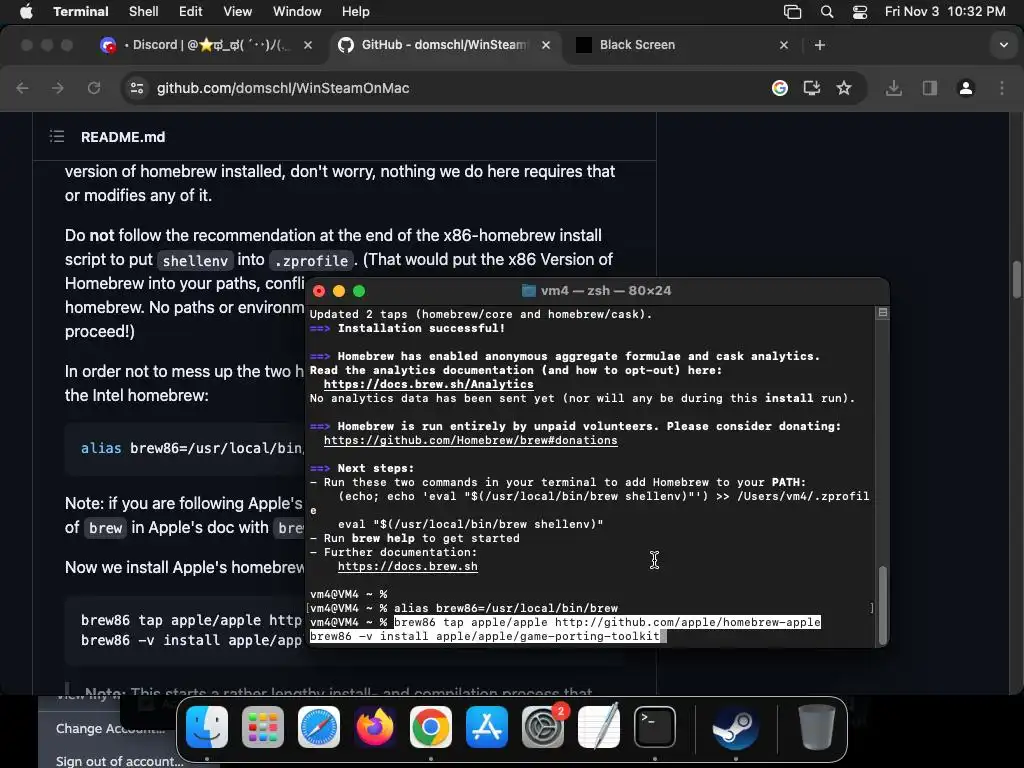Select Sign out of account entry
The width and height of the screenshot is (1024, 768).
119,761
